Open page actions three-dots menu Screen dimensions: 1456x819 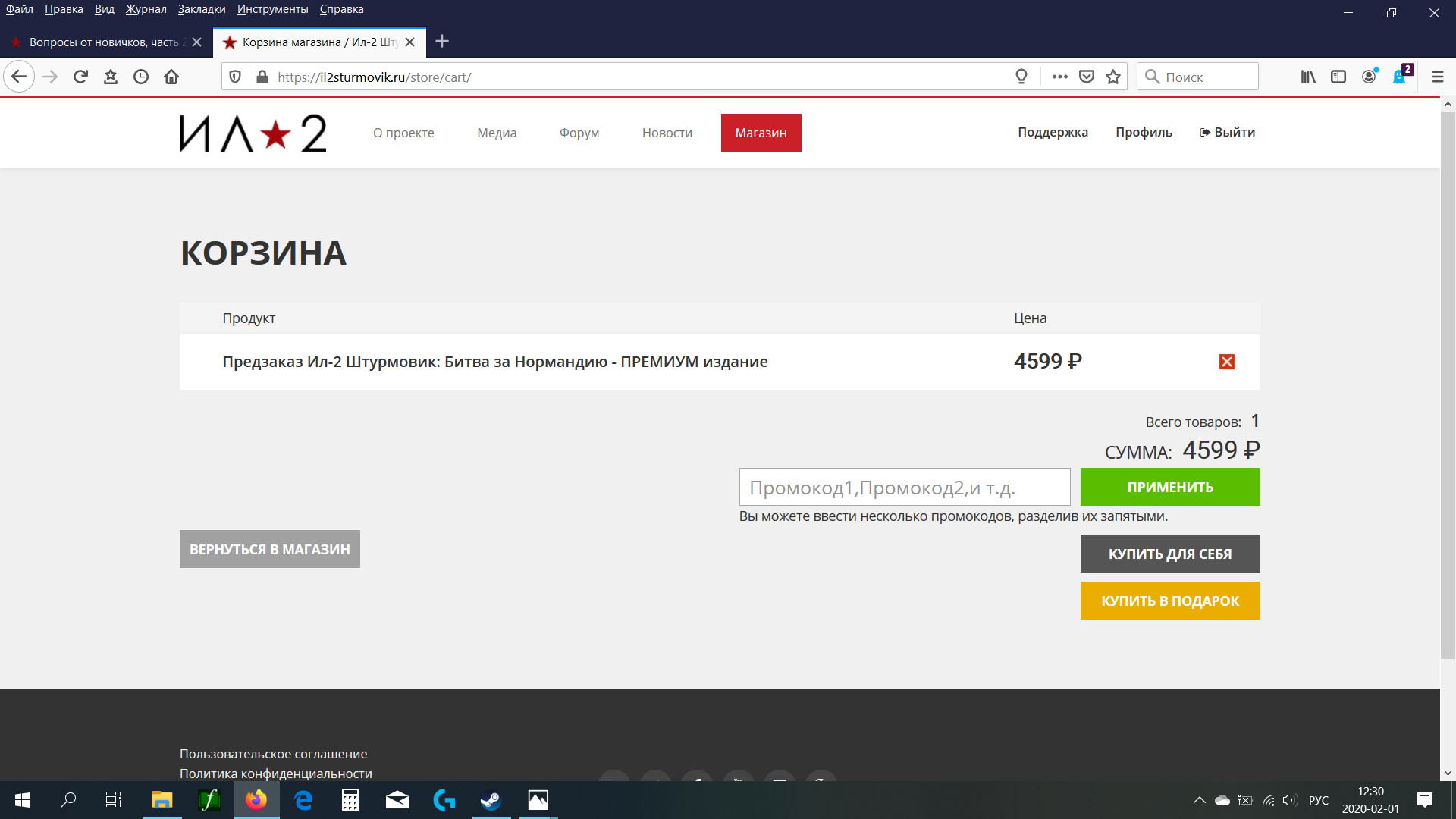coord(1060,77)
